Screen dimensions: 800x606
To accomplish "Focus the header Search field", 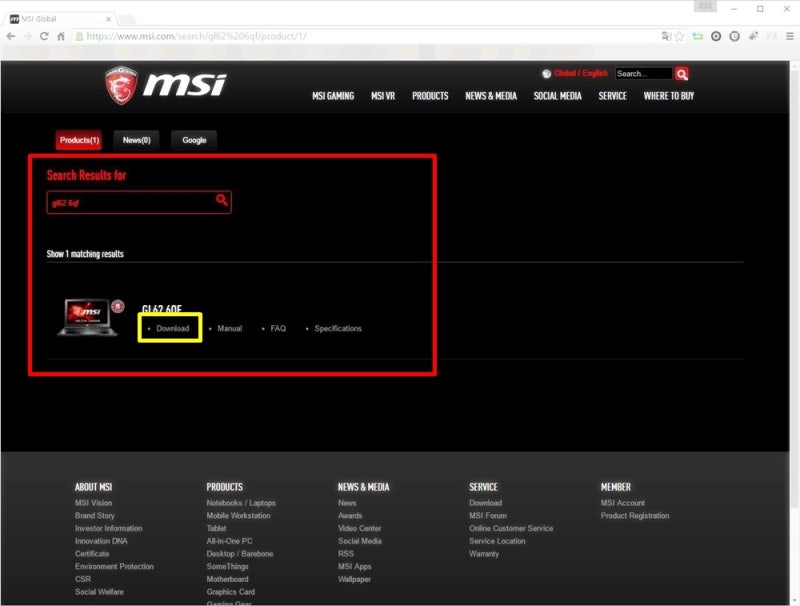I will [x=644, y=73].
